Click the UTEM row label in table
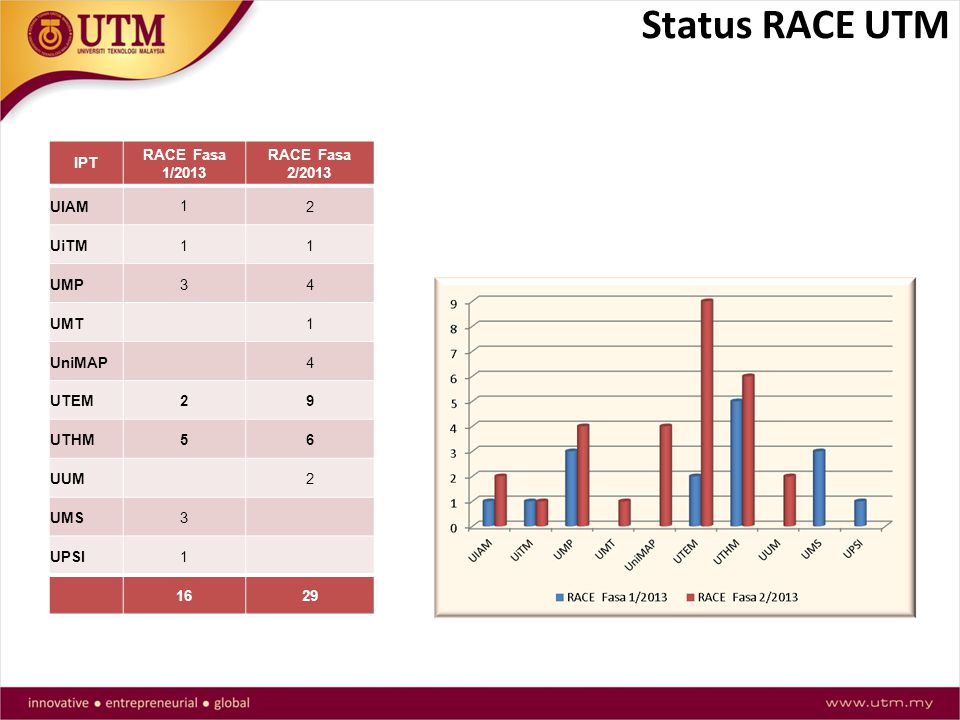Screen dimensions: 960x720 click(72, 401)
